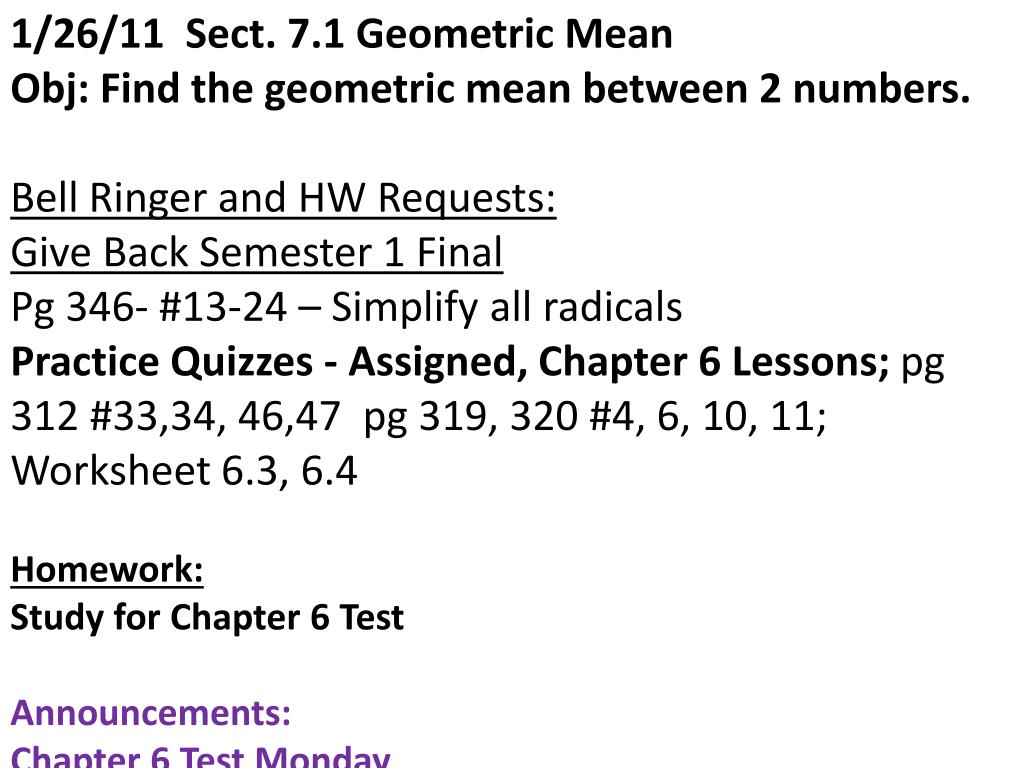This screenshot has width=1024, height=768.
Task: Click the objective line about geometric mean
Action: 490,89
